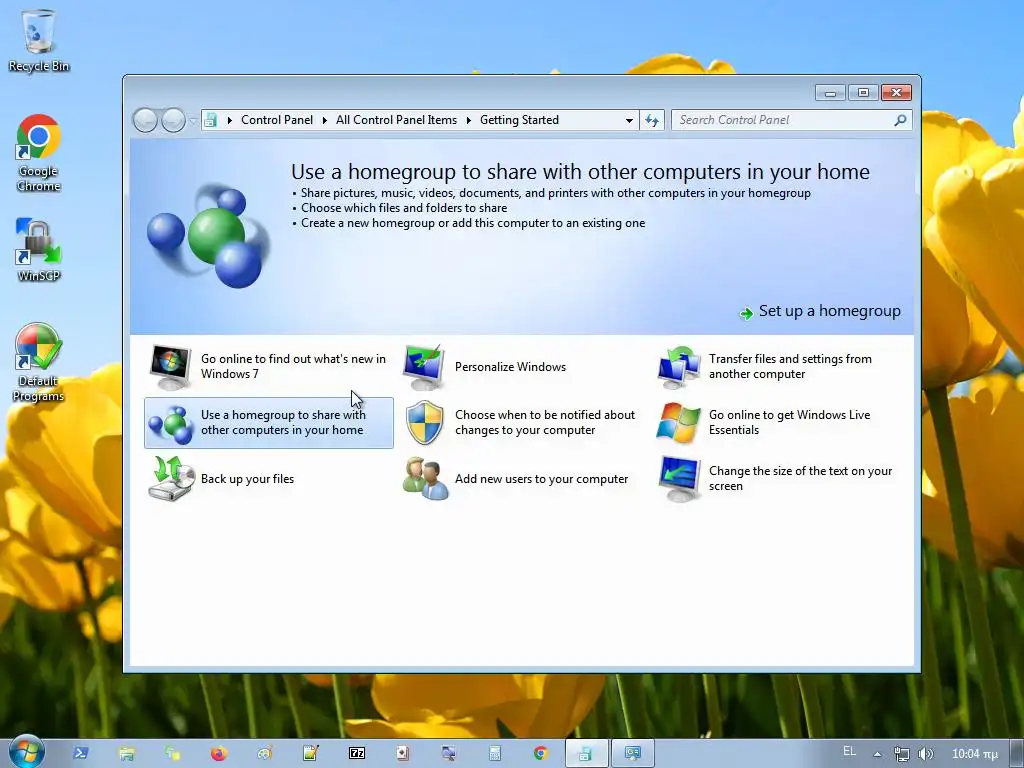The width and height of the screenshot is (1024, 768).
Task: Click the Windows Live Essentials flag icon
Action: coord(678,423)
